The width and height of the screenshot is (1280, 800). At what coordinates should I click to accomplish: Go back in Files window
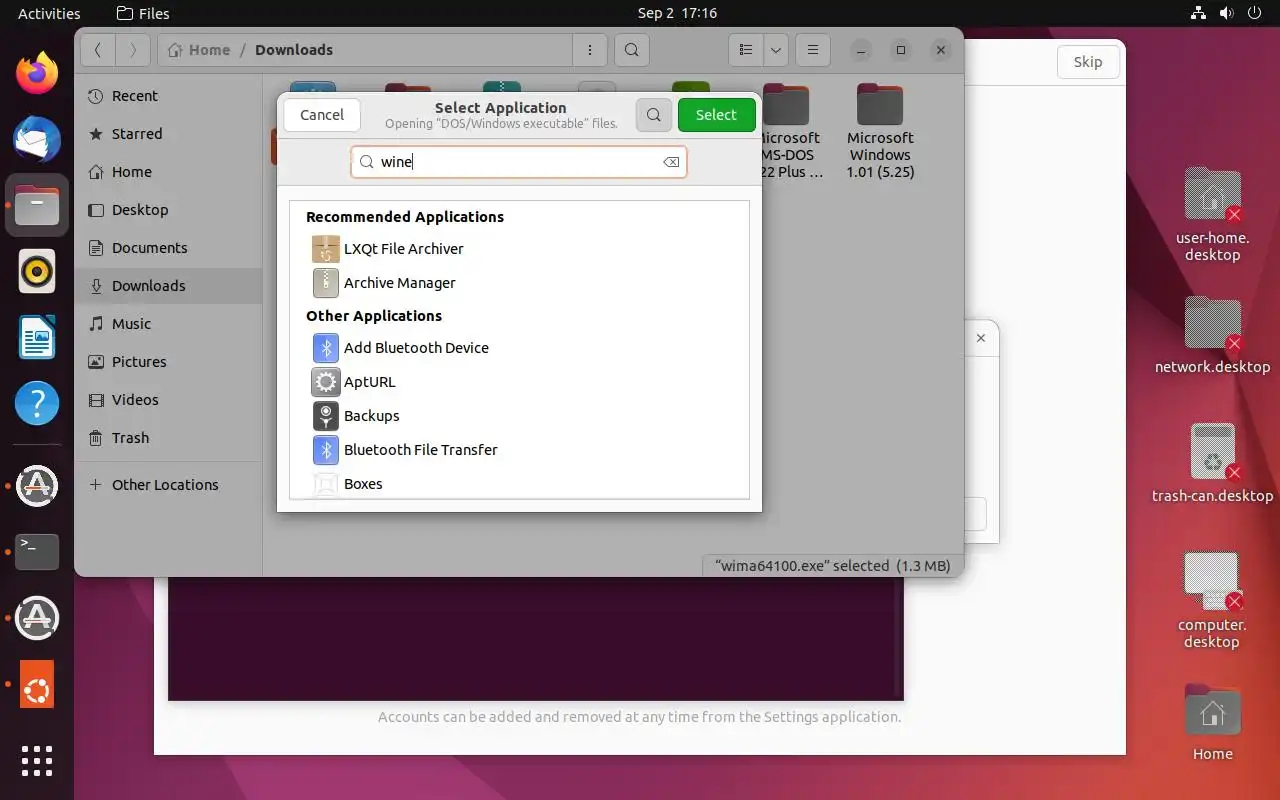tap(98, 50)
